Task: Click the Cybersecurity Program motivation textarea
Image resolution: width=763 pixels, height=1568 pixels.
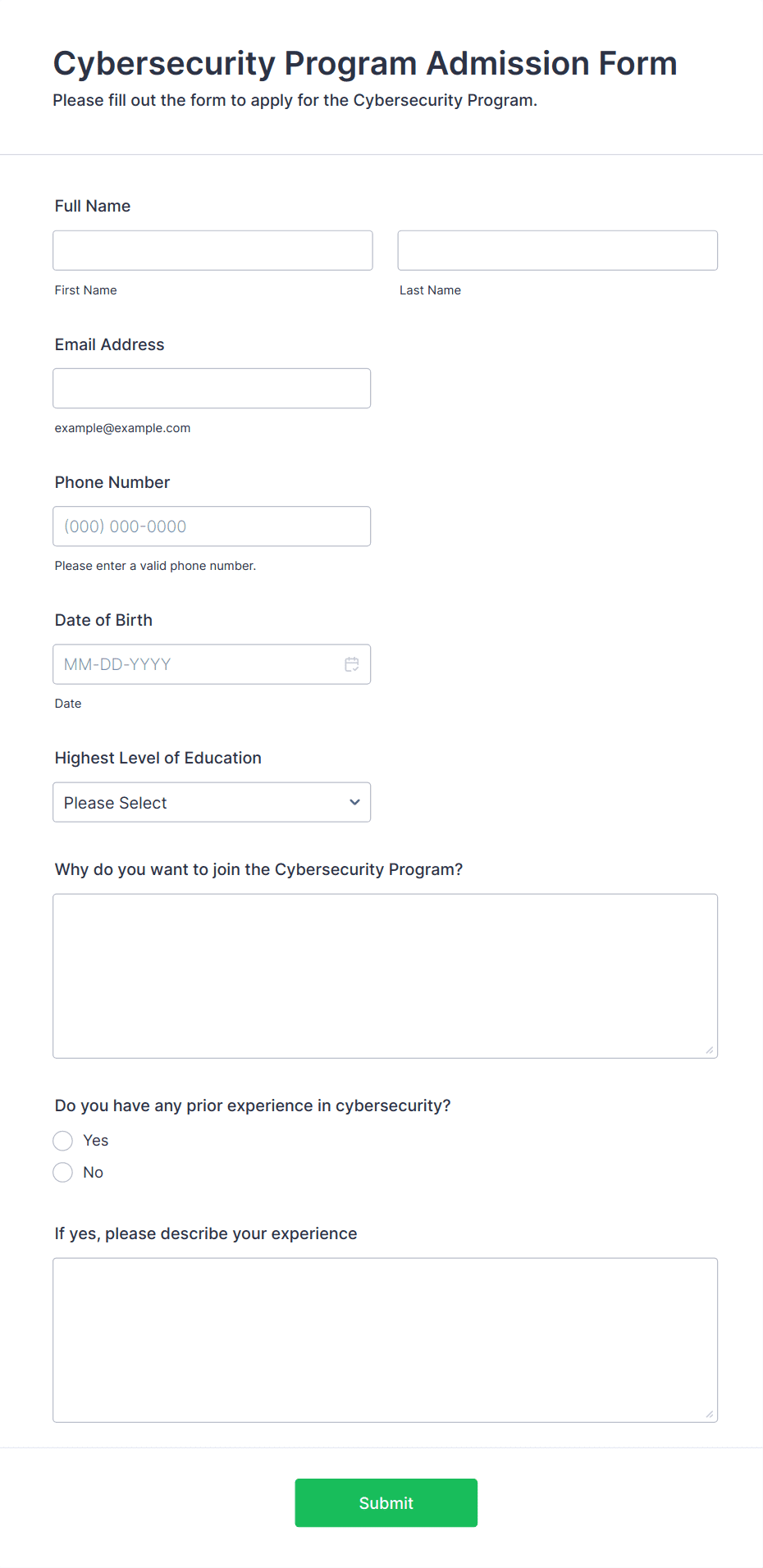Action: click(385, 975)
